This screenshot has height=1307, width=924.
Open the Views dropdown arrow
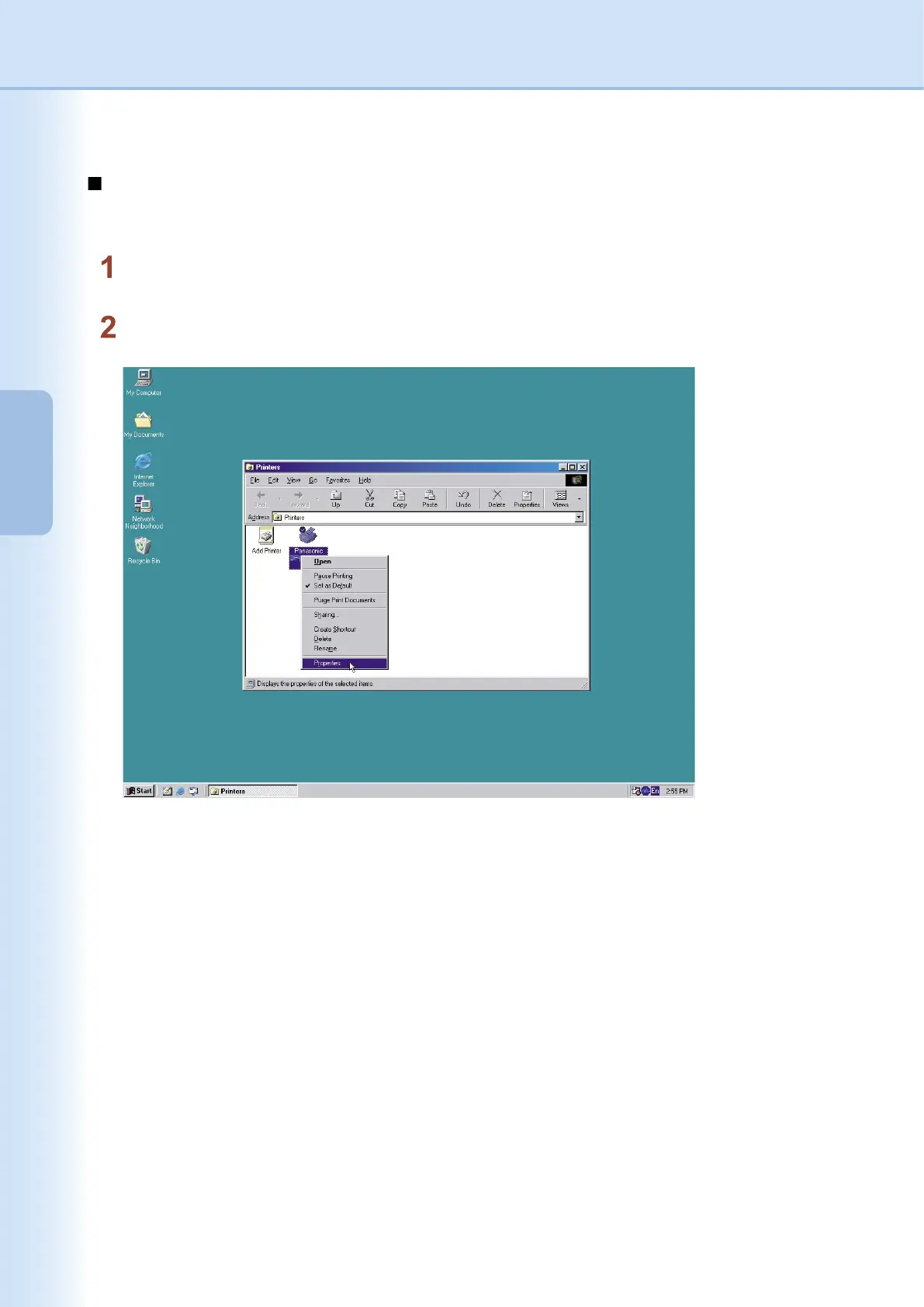tap(579, 498)
